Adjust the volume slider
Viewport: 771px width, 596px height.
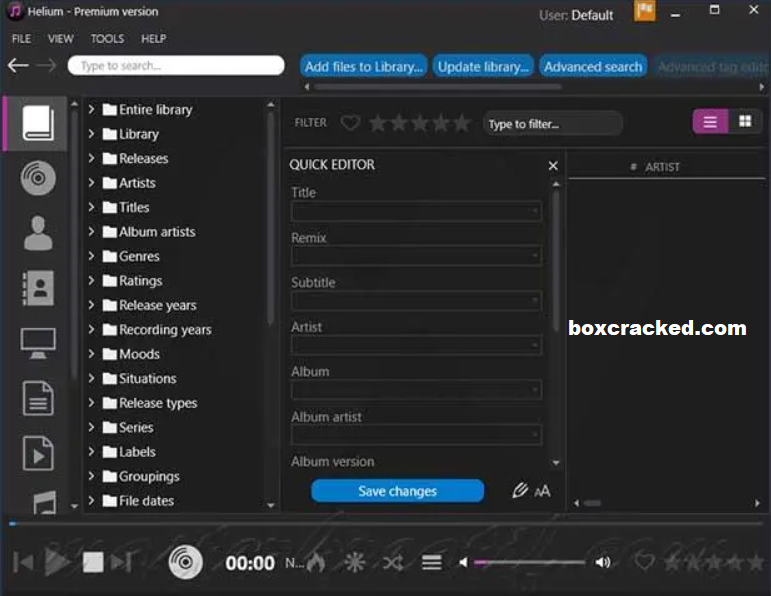529,563
